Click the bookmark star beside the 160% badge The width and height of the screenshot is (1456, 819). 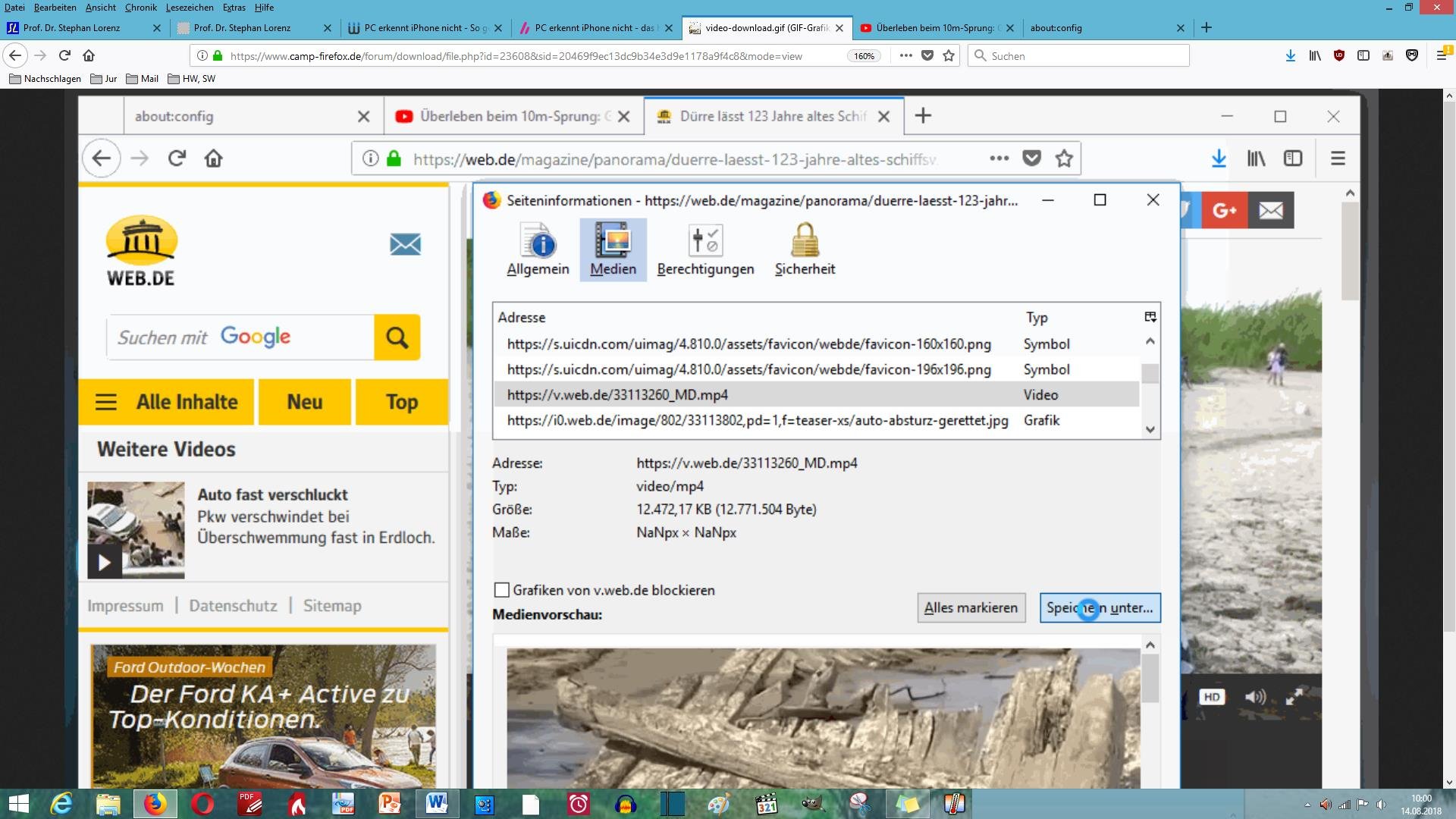click(x=949, y=55)
